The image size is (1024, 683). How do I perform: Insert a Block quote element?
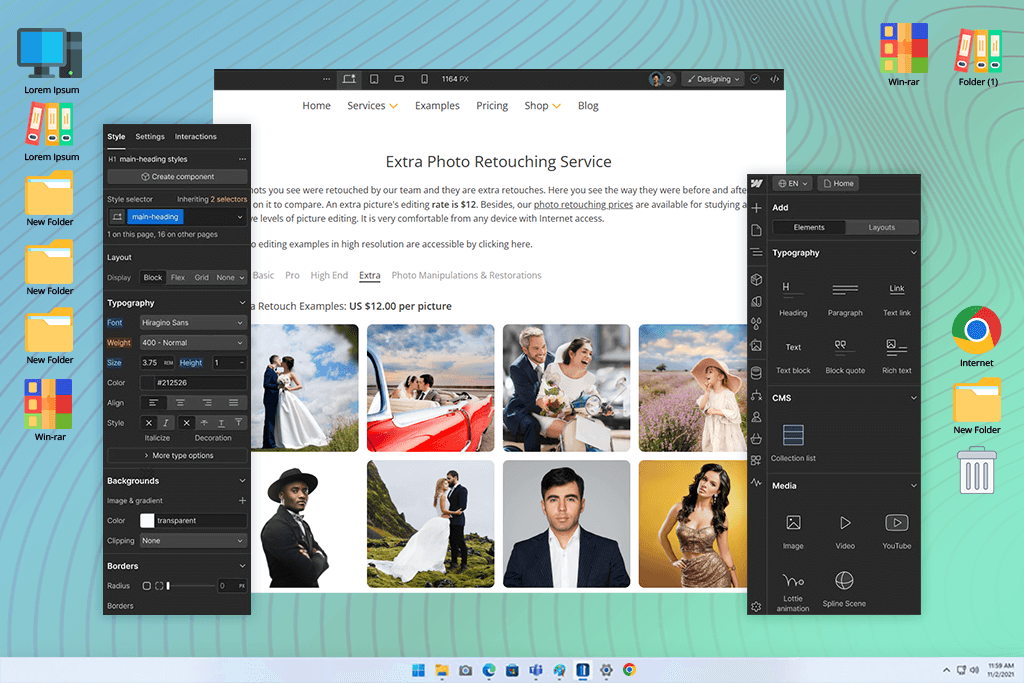pyautogui.click(x=845, y=354)
